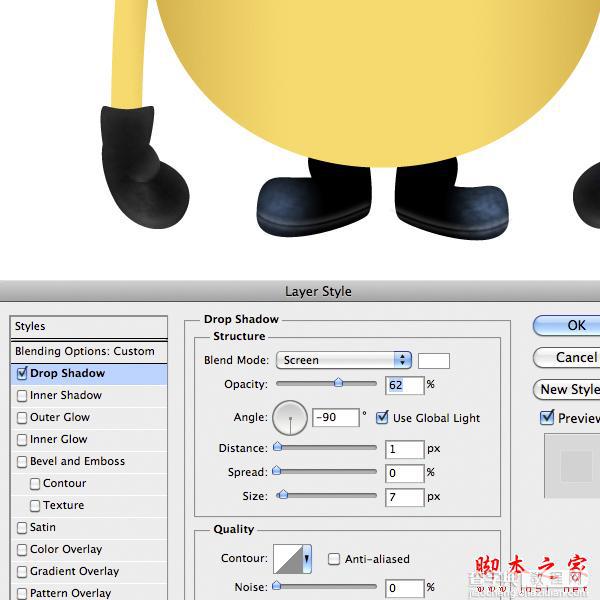The width and height of the screenshot is (600, 600).
Task: Click the Opacity slider handle
Action: (x=338, y=383)
